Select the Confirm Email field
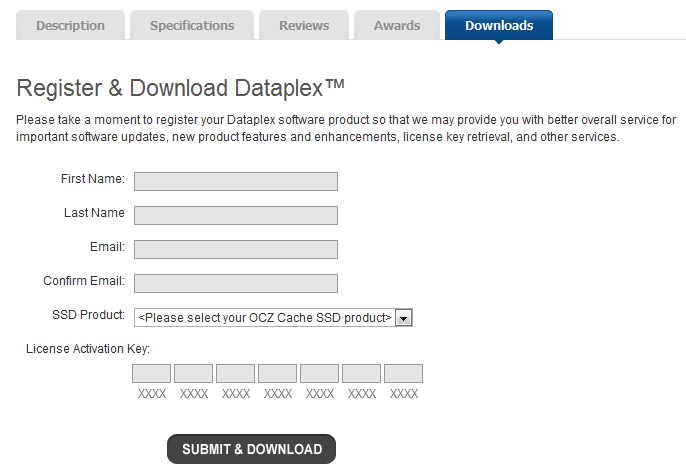The image size is (686, 472). pos(236,283)
